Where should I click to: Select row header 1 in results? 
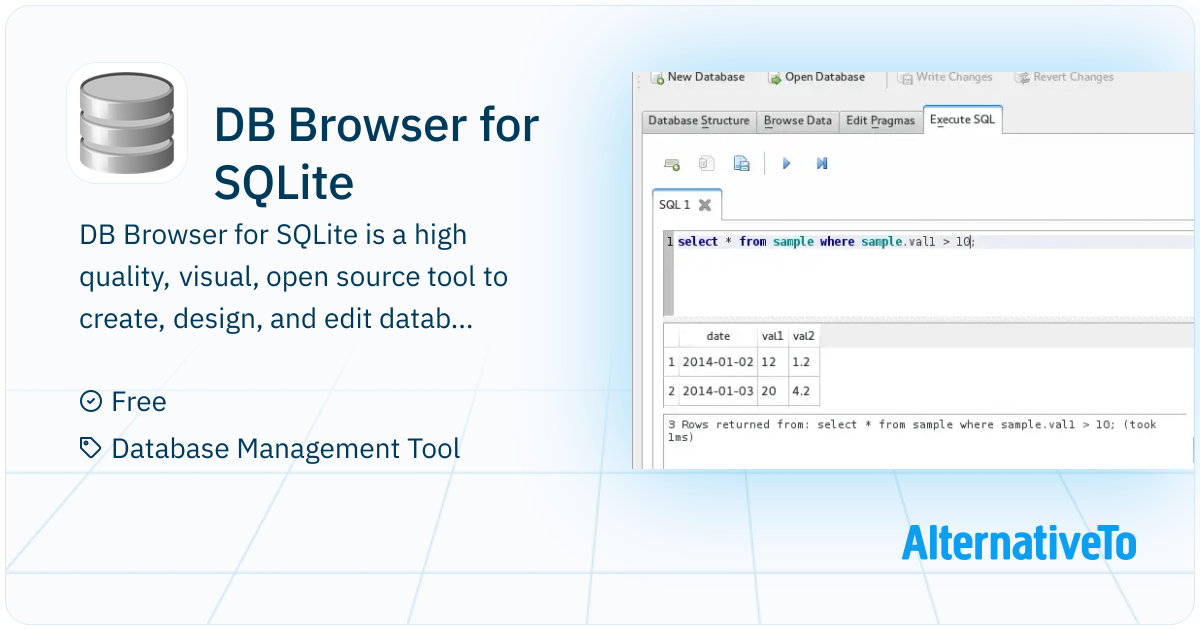[x=672, y=362]
